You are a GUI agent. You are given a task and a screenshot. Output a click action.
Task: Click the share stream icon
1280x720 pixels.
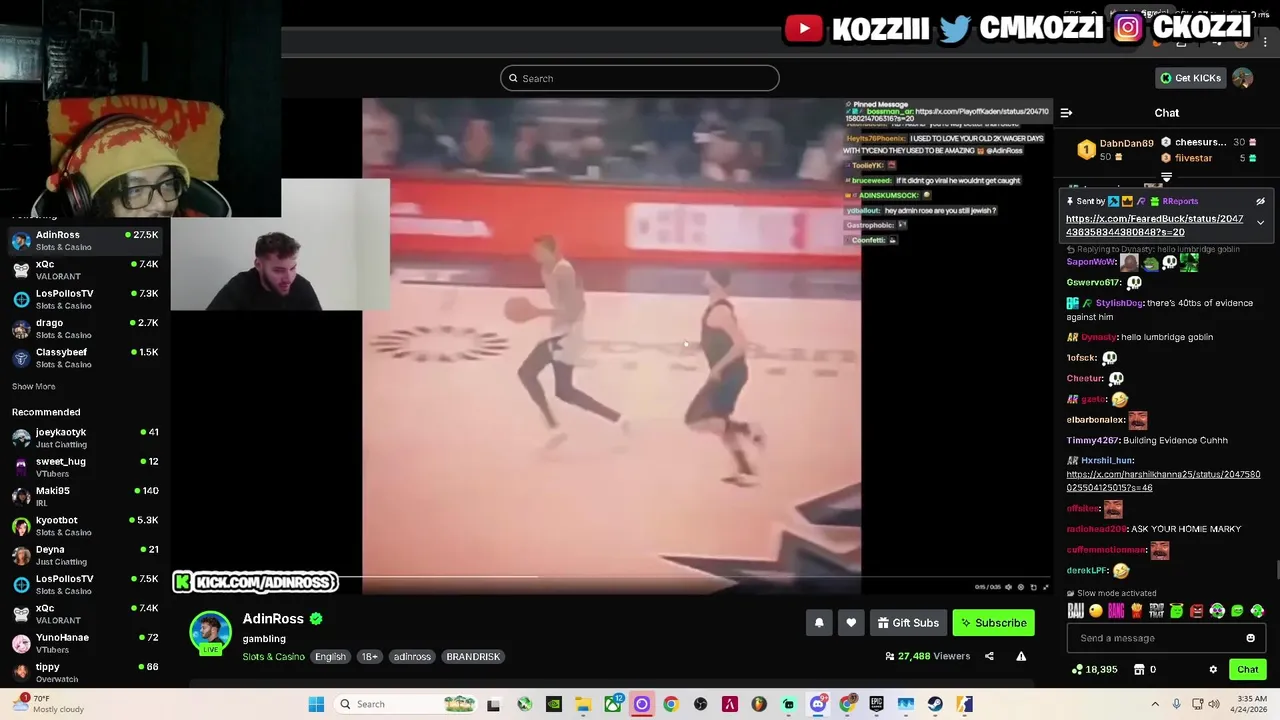(x=989, y=656)
